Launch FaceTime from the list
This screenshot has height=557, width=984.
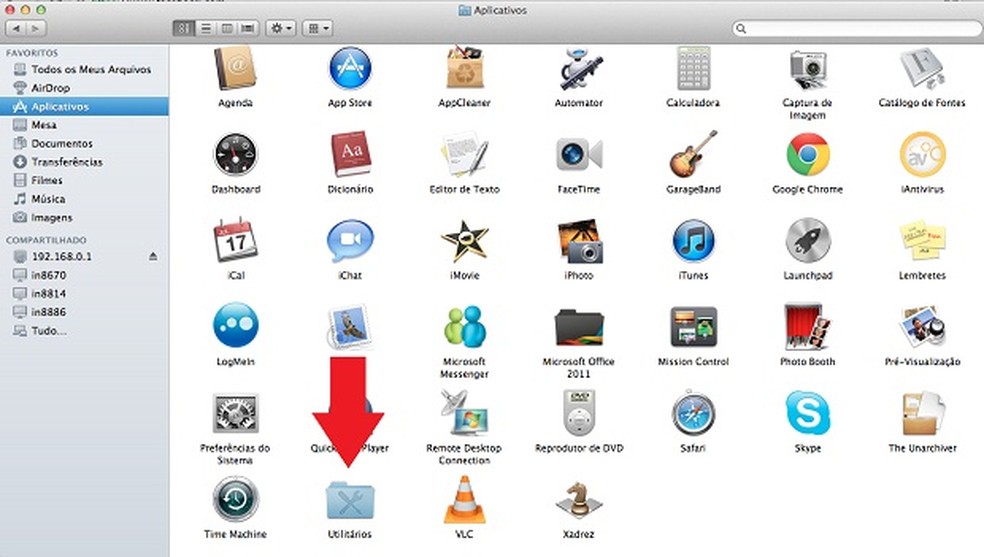pyautogui.click(x=579, y=154)
